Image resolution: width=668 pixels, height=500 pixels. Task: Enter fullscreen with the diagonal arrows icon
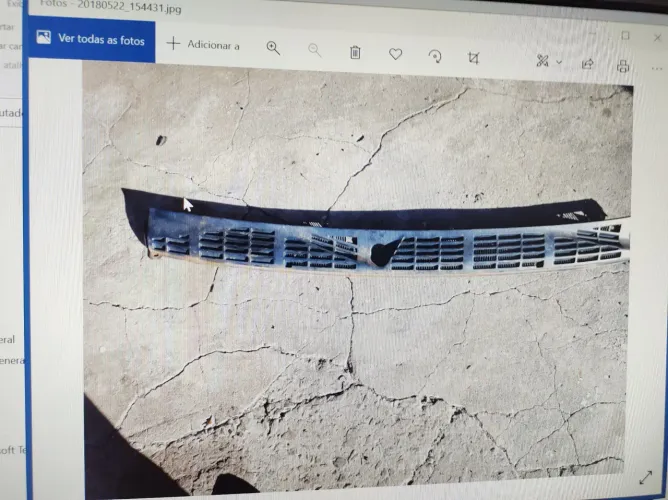[x=646, y=477]
